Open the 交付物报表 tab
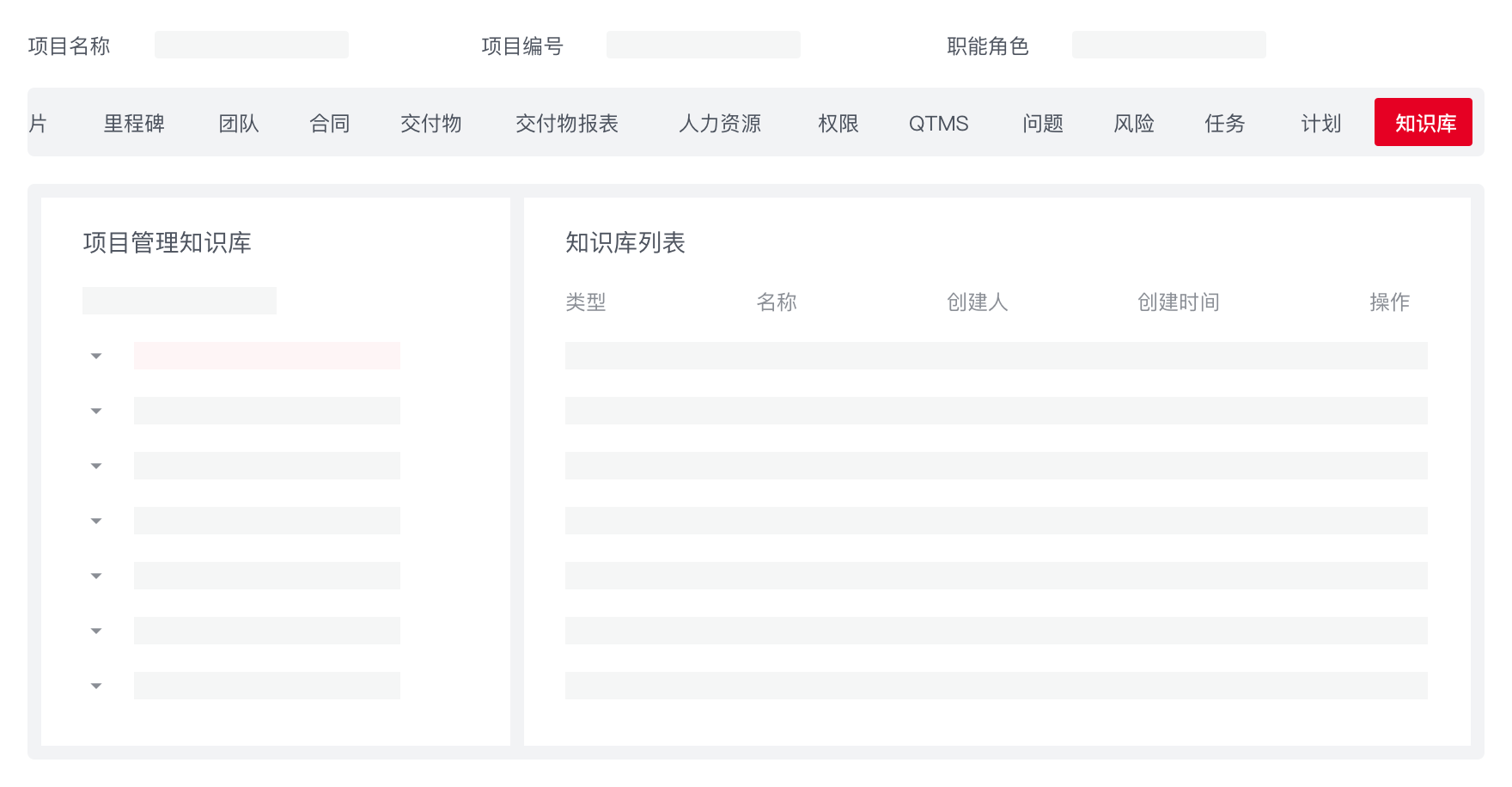The image size is (1512, 787). [x=567, y=123]
